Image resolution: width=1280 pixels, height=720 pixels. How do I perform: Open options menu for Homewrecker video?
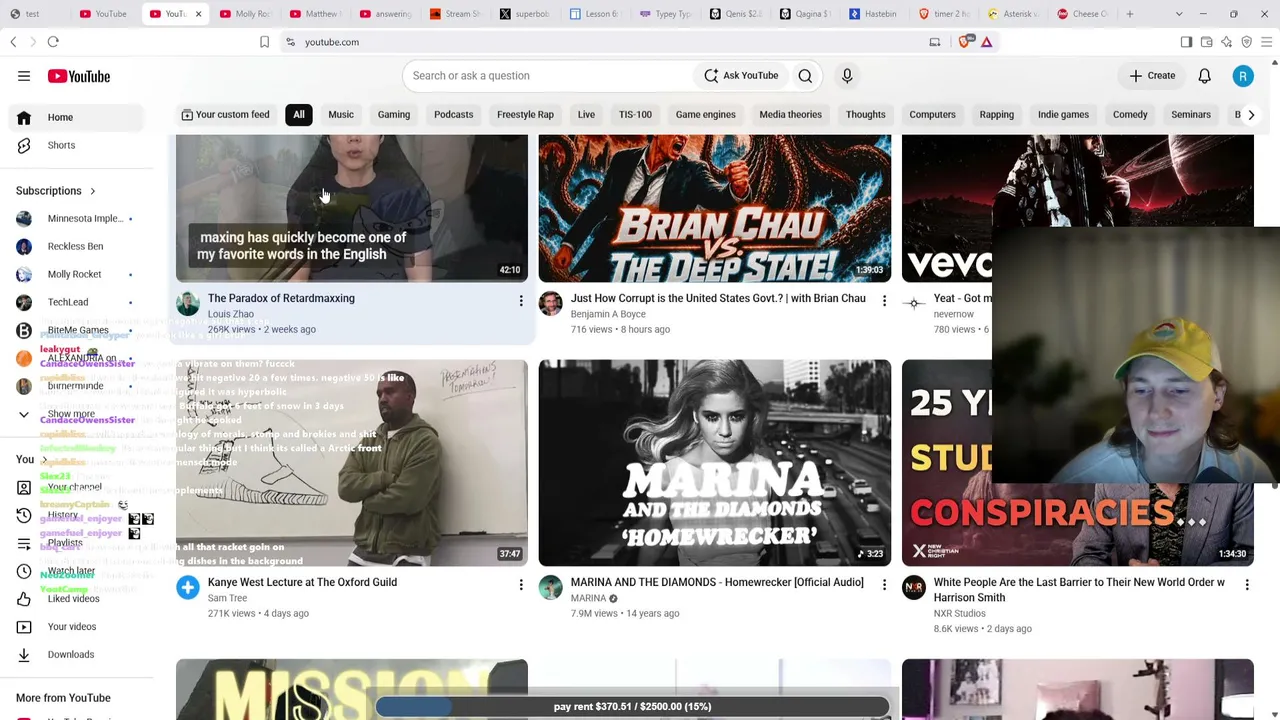point(884,584)
